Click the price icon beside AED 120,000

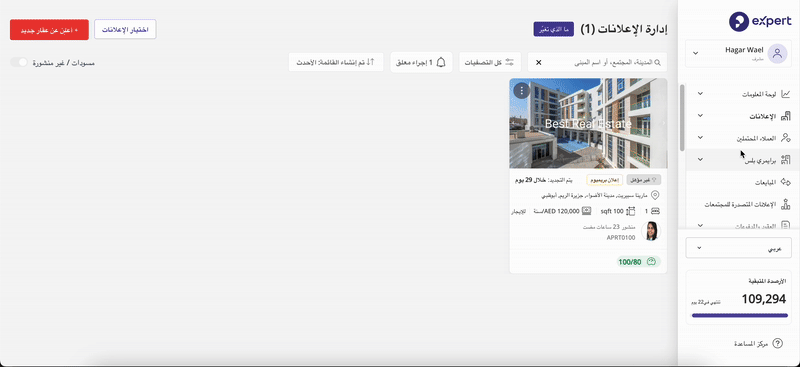click(x=587, y=211)
